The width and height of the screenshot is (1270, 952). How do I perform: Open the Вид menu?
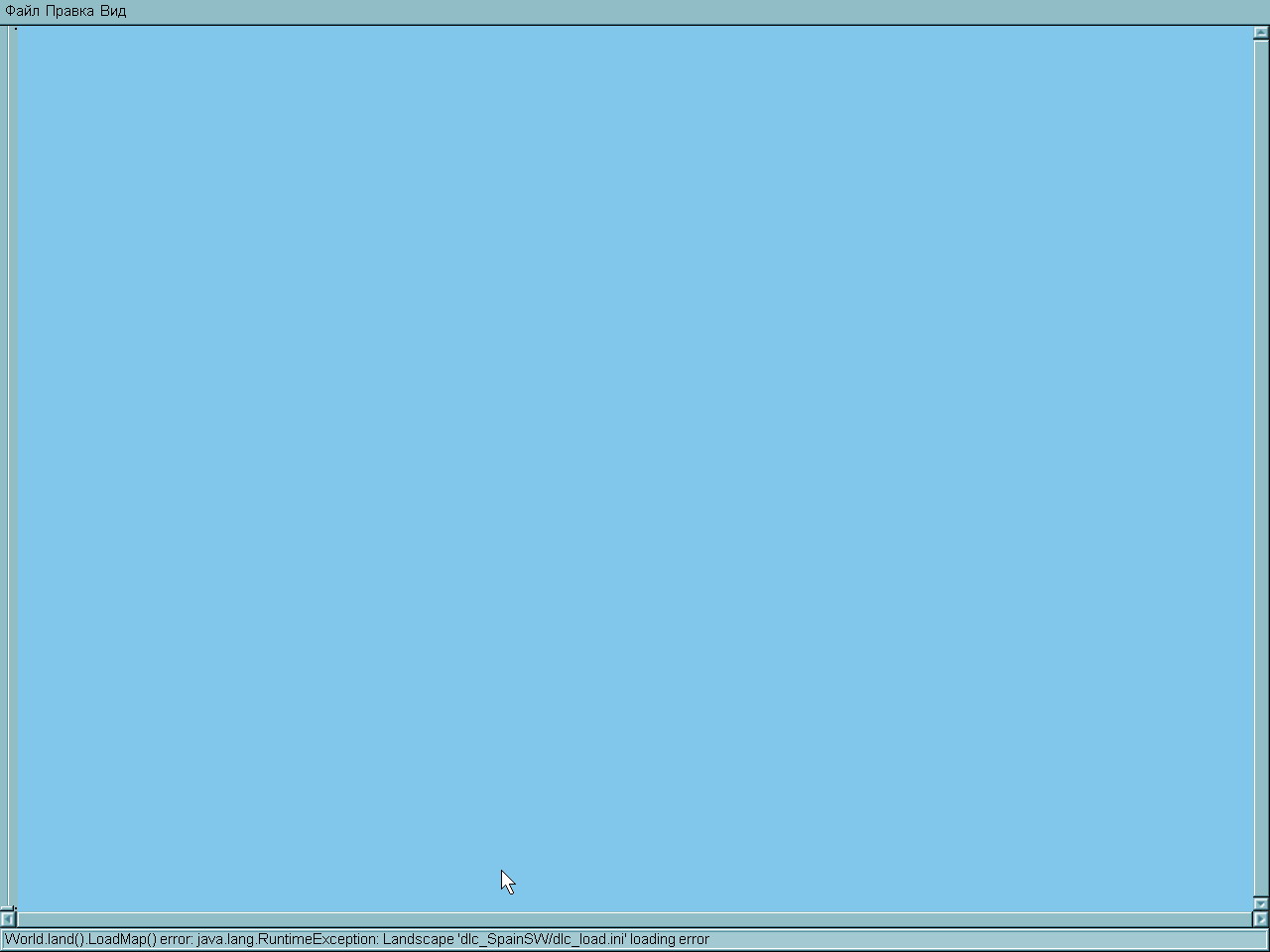(113, 11)
